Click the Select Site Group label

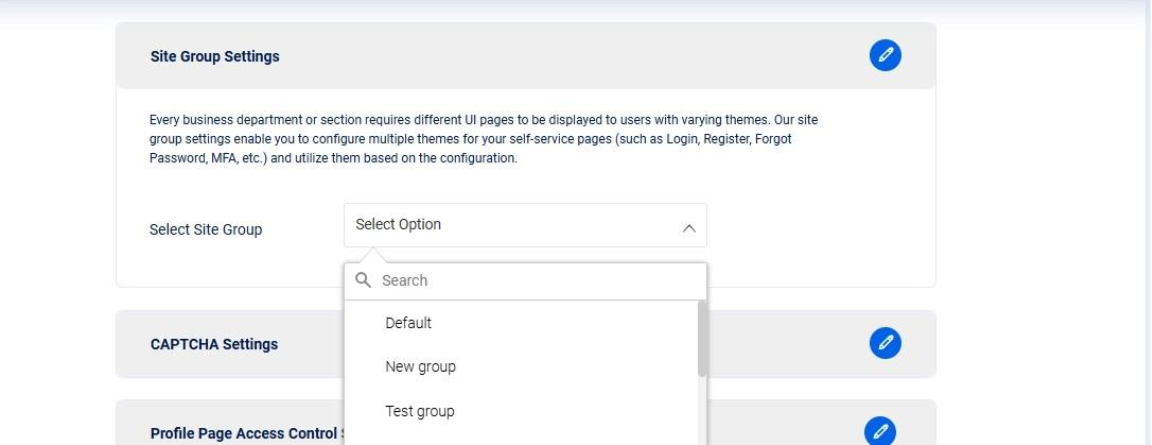205,230
